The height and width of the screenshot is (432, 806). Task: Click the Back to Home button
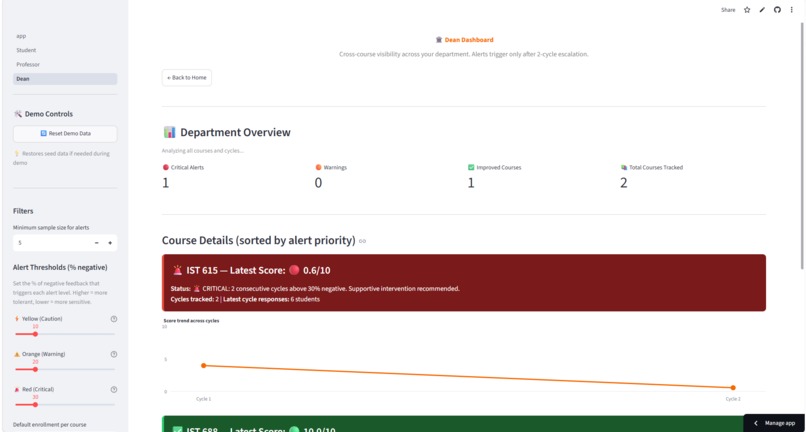187,78
